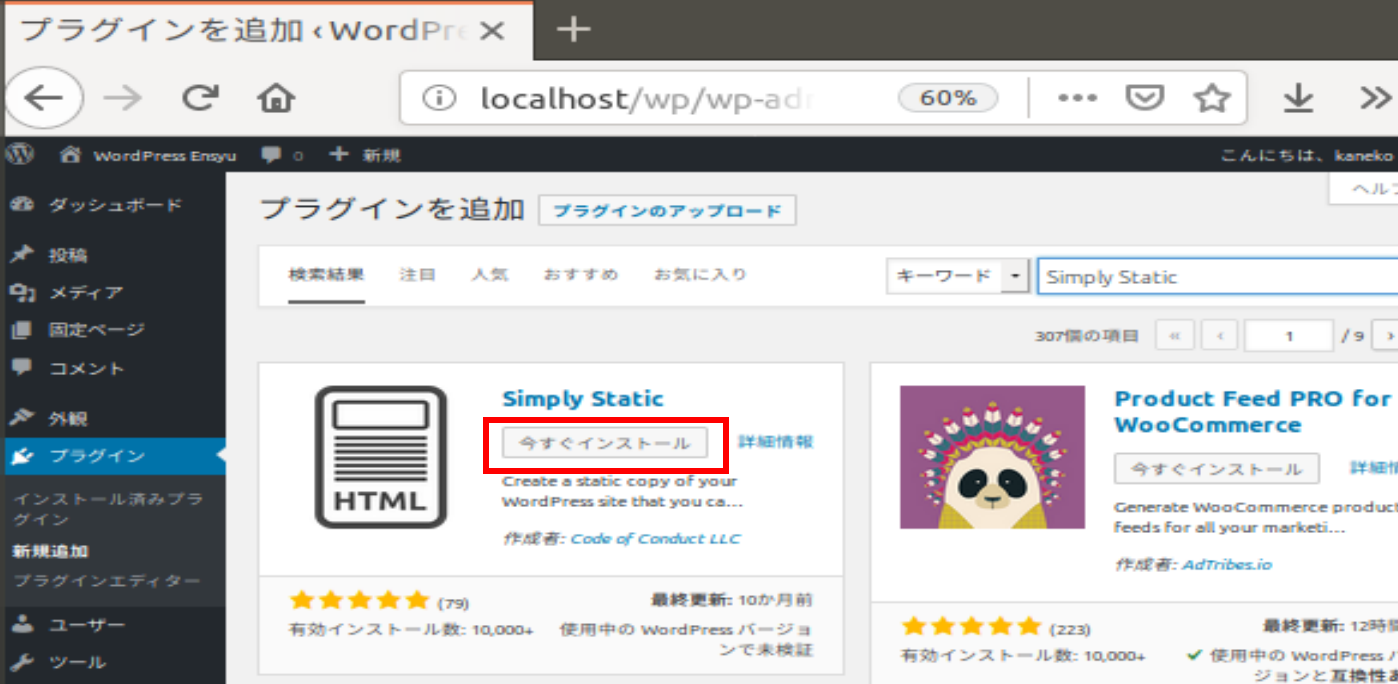Viewport: 1398px width, 684px height.
Task: Reset the 60% zoom level badge
Action: 948,98
